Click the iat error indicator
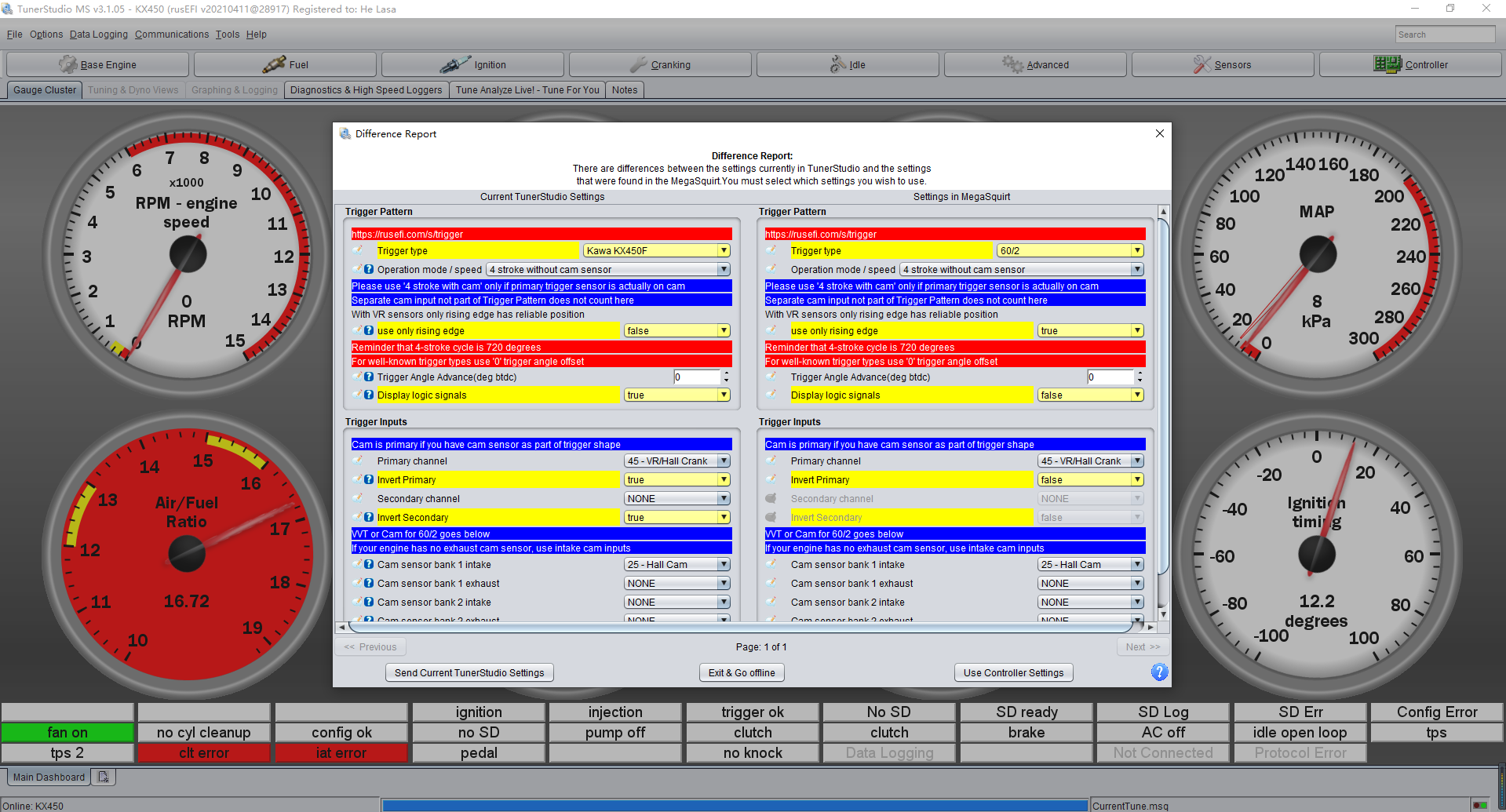Image resolution: width=1506 pixels, height=812 pixels. [x=341, y=752]
